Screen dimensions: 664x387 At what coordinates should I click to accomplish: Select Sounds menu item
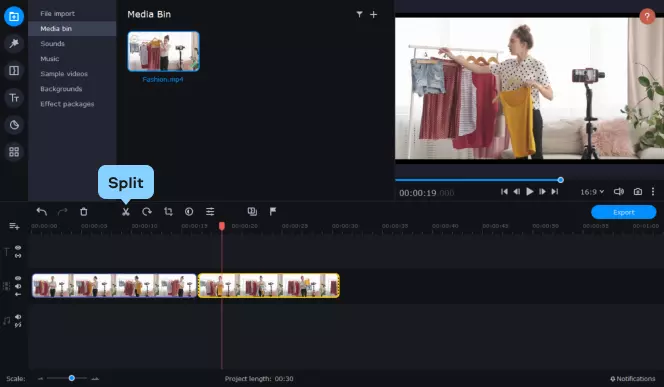[x=53, y=44]
